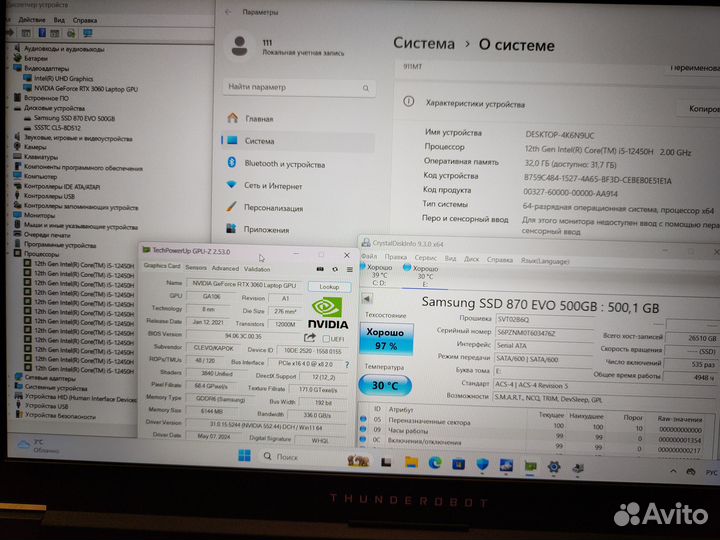Click GPU-Z BIOS export share icon
Image resolution: width=720 pixels, height=540 pixels.
tap(310, 338)
